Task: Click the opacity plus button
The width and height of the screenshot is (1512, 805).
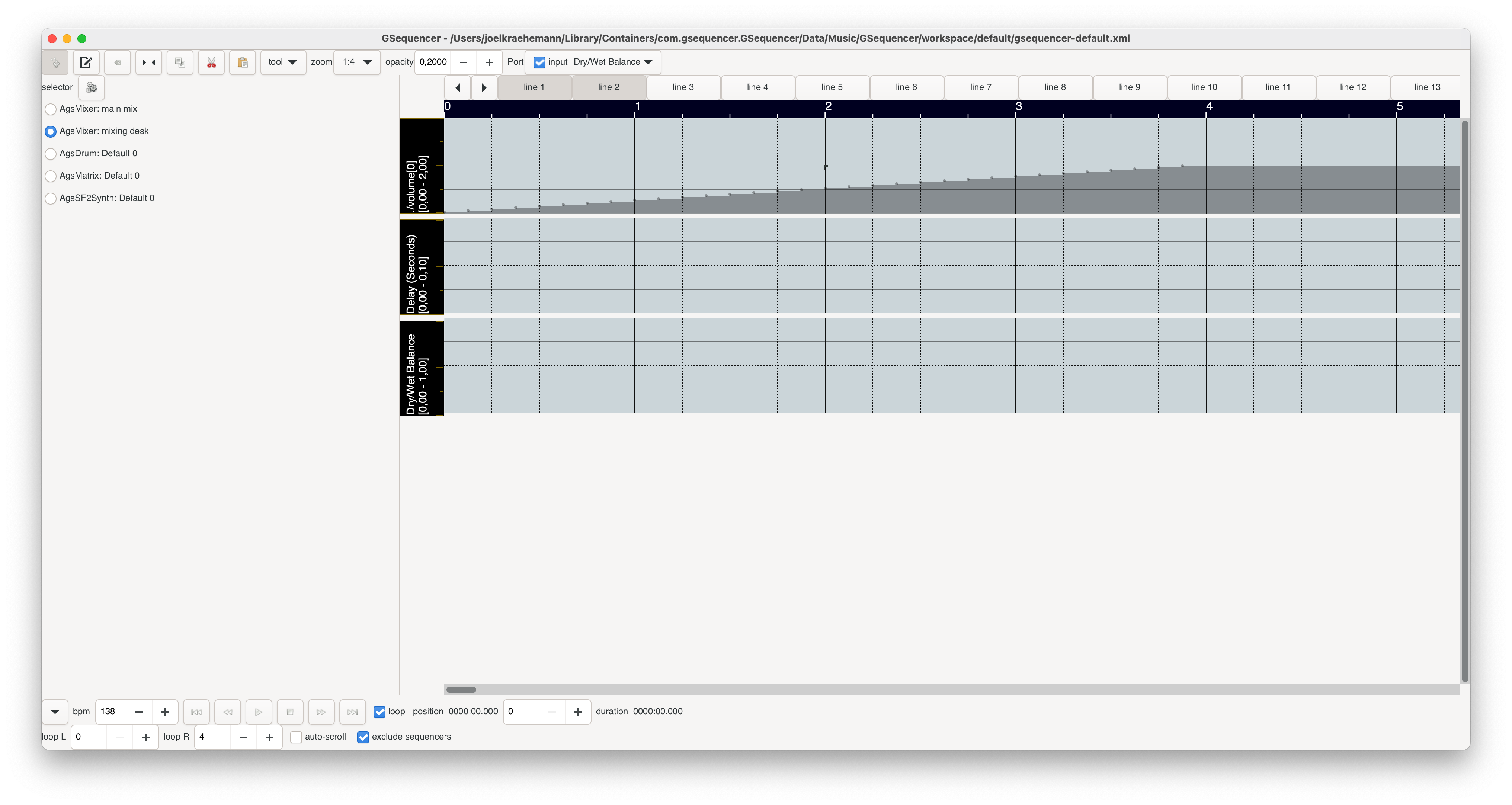Action: point(490,62)
